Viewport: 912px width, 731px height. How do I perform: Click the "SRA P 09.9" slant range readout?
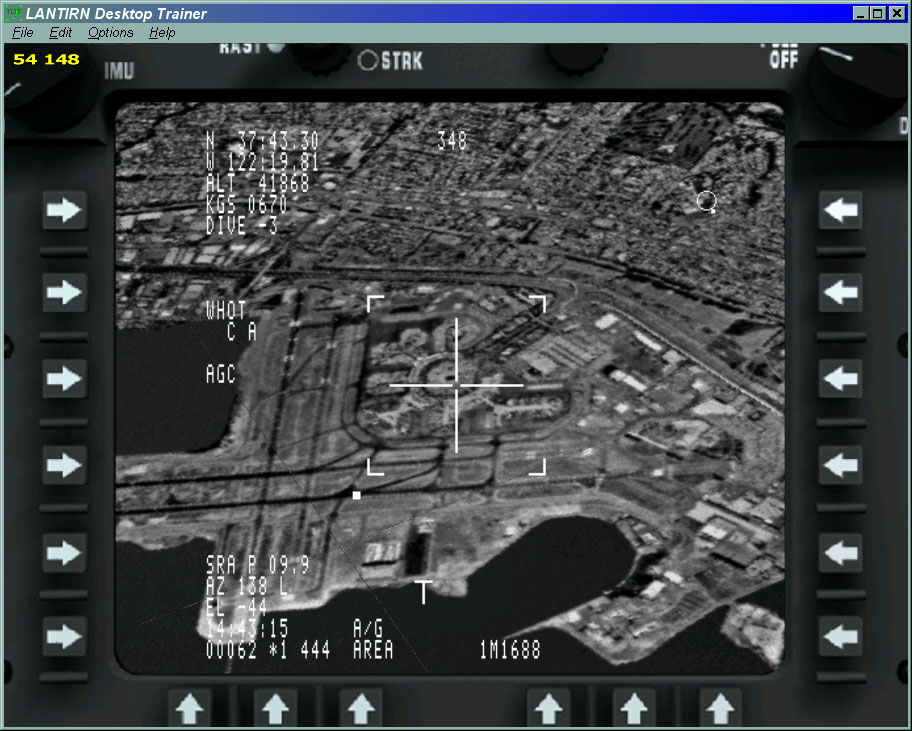(x=258, y=565)
